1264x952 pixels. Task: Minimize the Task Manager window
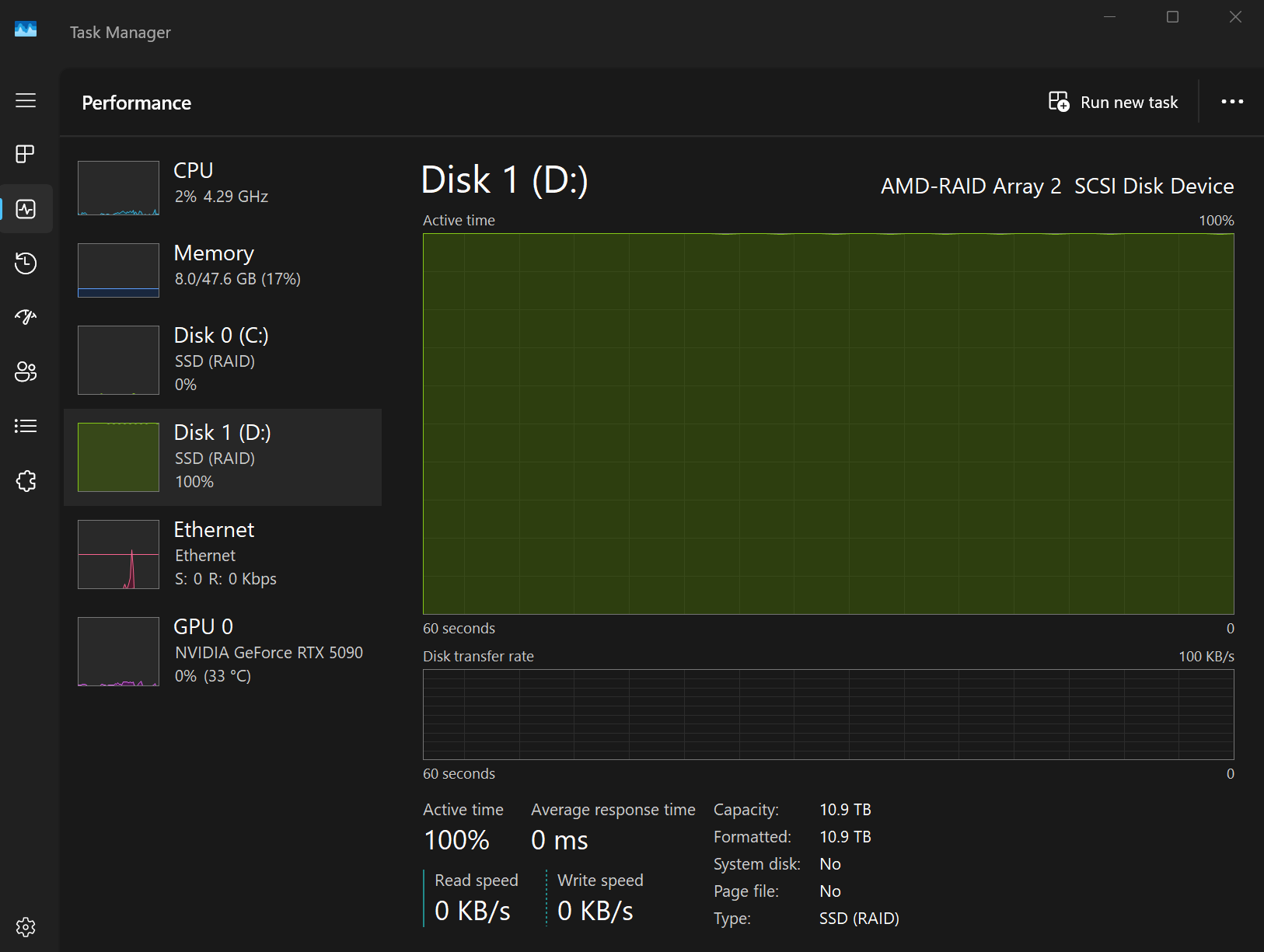[x=1110, y=17]
